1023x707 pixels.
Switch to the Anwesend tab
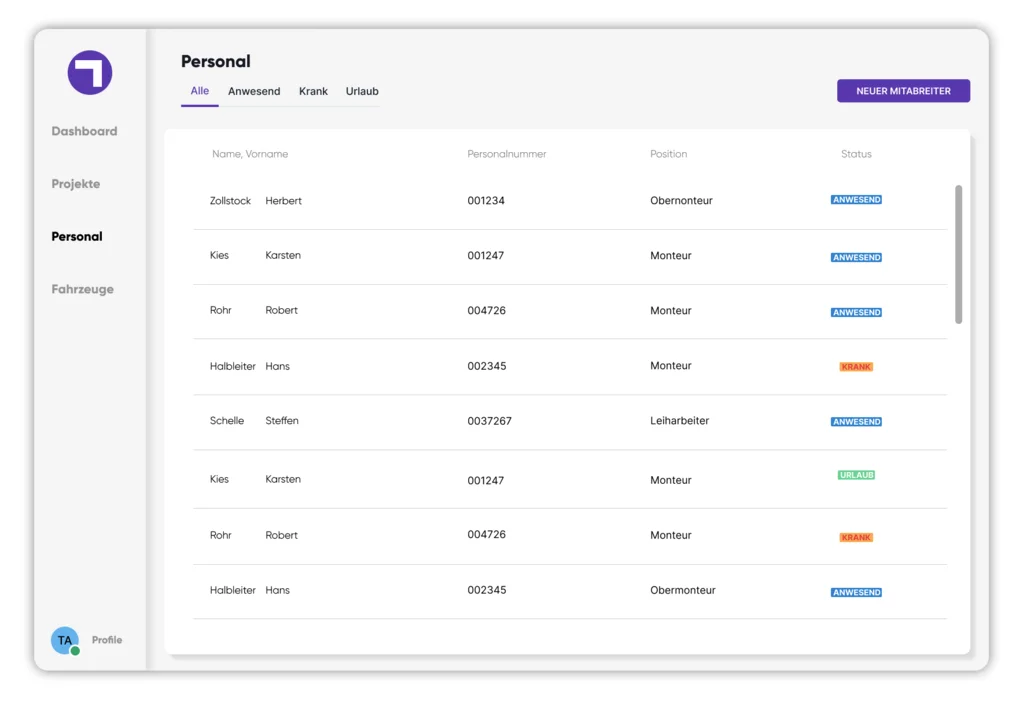tap(254, 91)
